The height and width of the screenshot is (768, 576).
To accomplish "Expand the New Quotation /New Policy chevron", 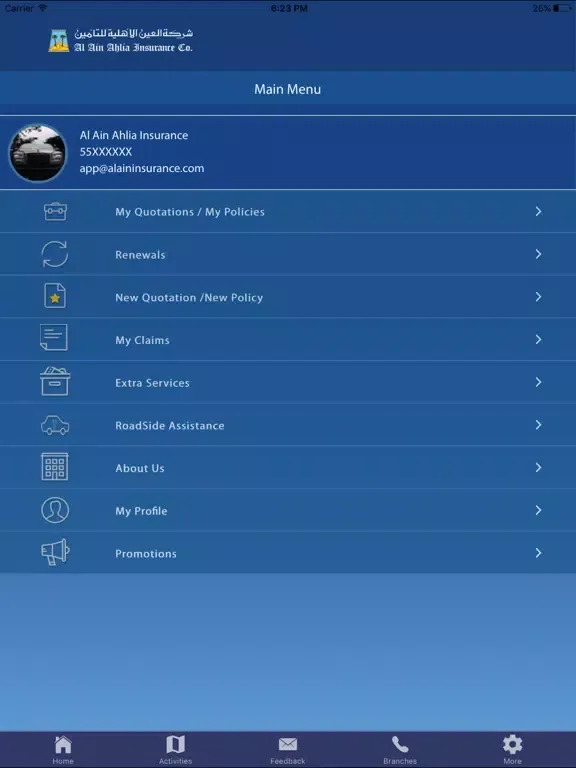I will (x=538, y=297).
